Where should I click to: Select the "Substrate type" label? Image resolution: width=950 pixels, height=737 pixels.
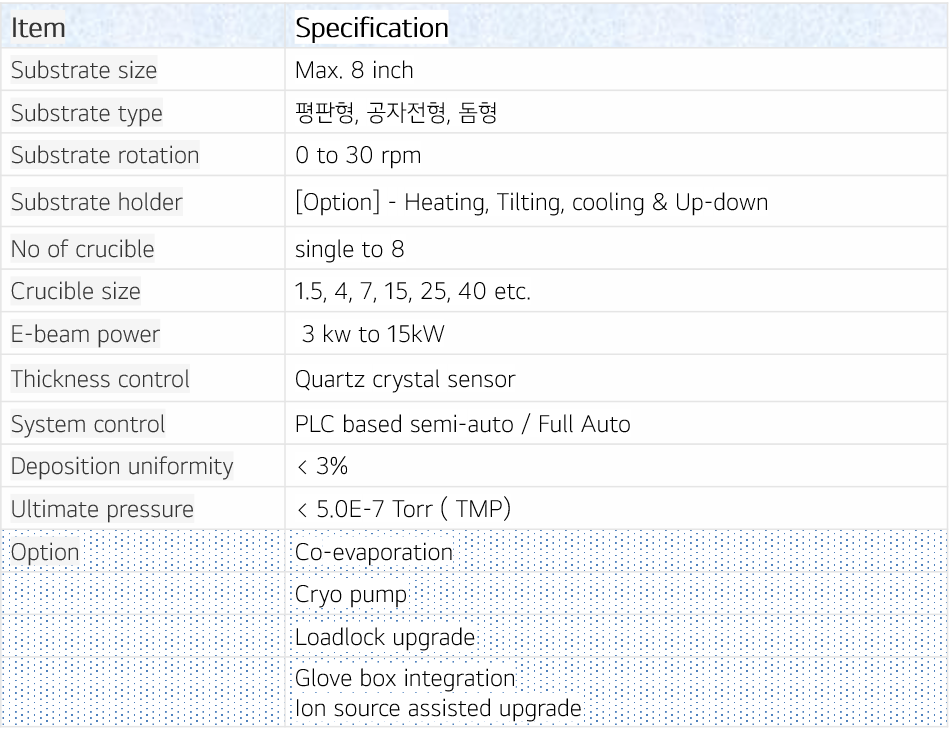click(86, 114)
